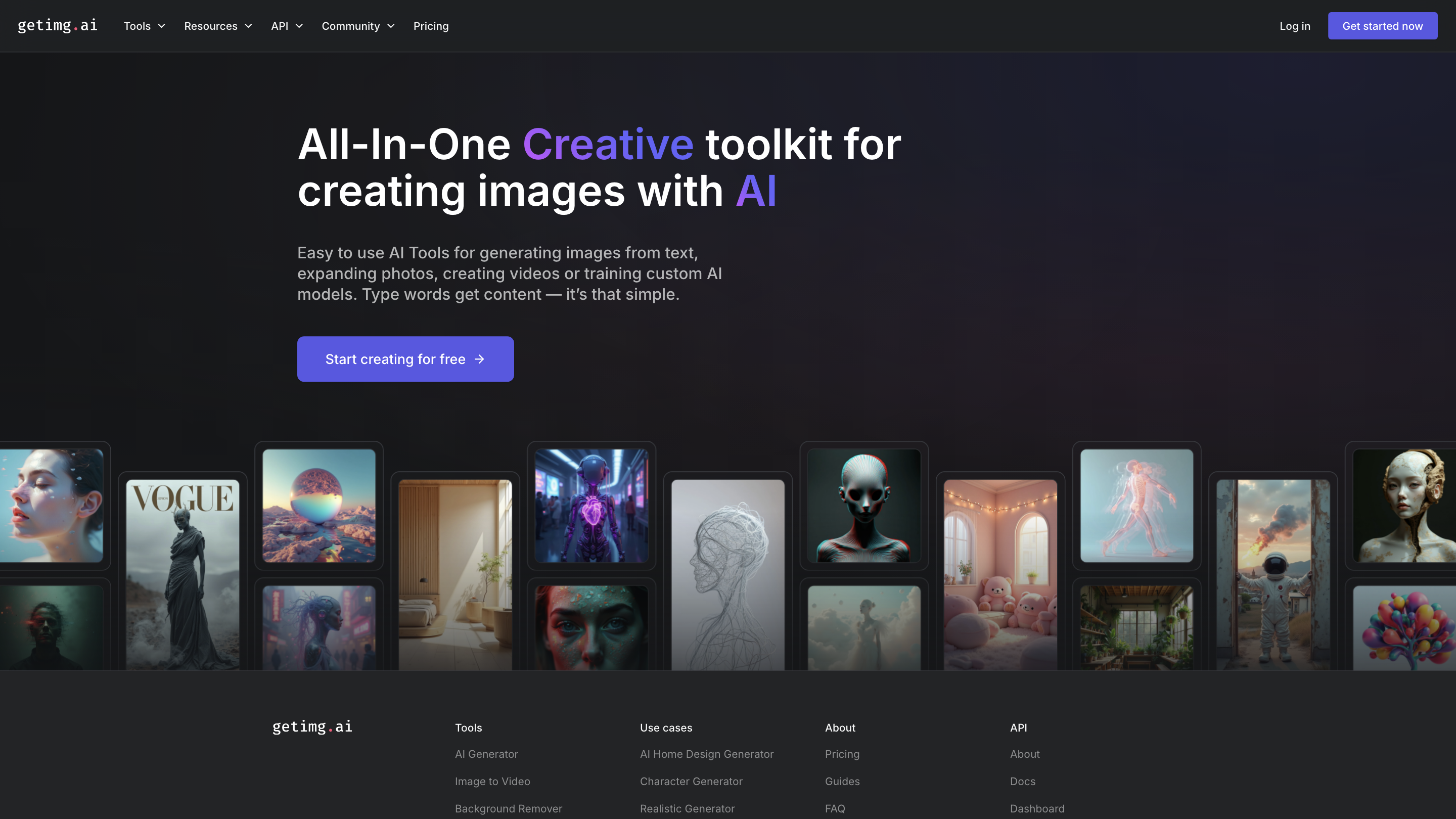Screen dimensions: 1456x819
Task: Open the colorful balloon tree thumbnail
Action: (x=1404, y=627)
